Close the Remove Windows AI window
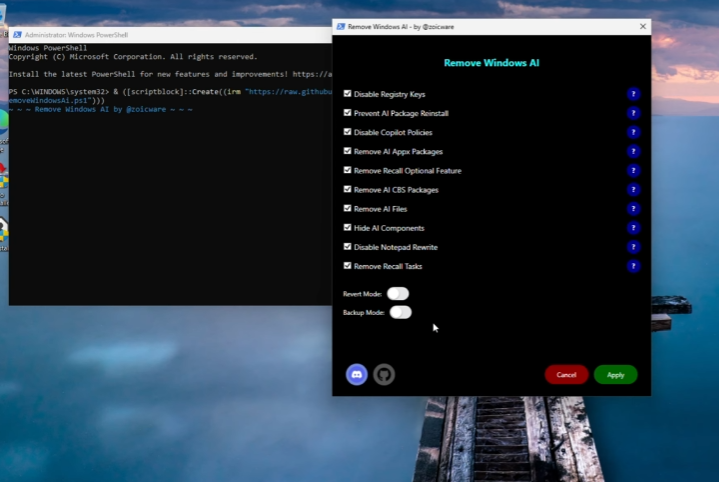 (x=642, y=26)
